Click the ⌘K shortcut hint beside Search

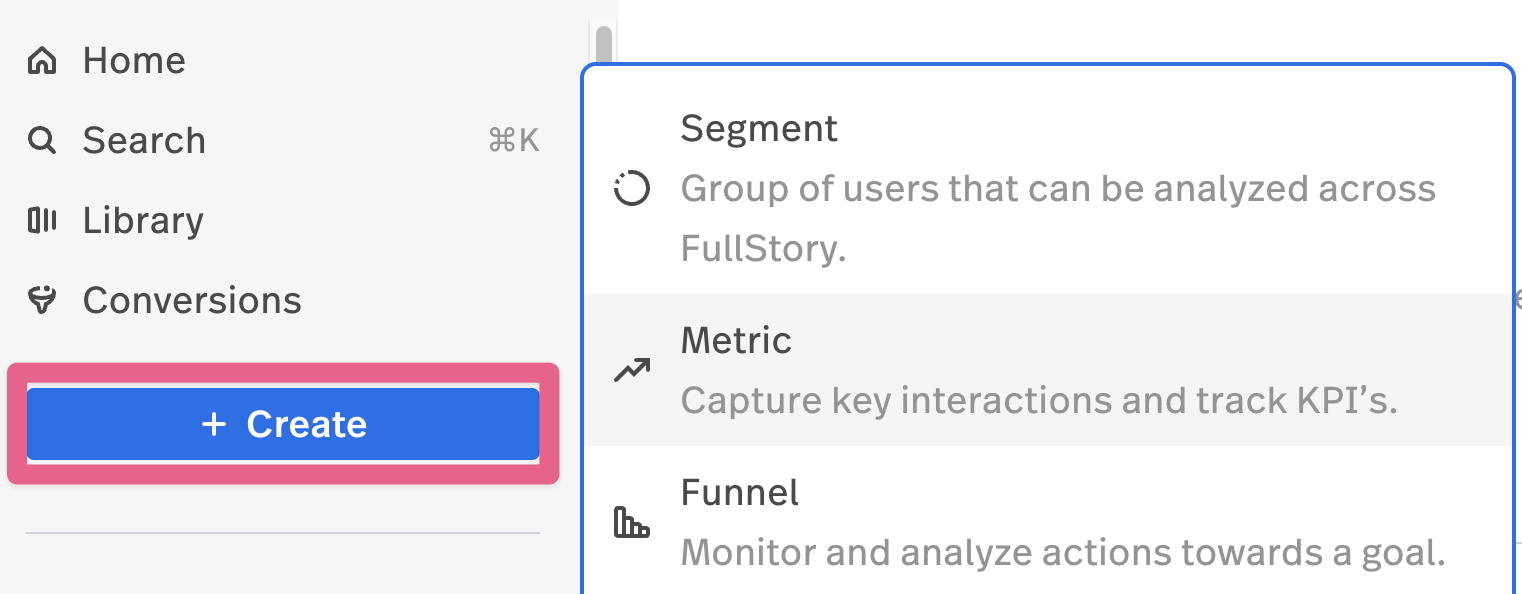513,141
